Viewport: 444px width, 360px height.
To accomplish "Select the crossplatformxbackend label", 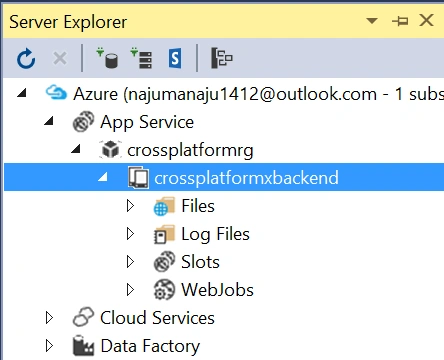I will click(246, 178).
